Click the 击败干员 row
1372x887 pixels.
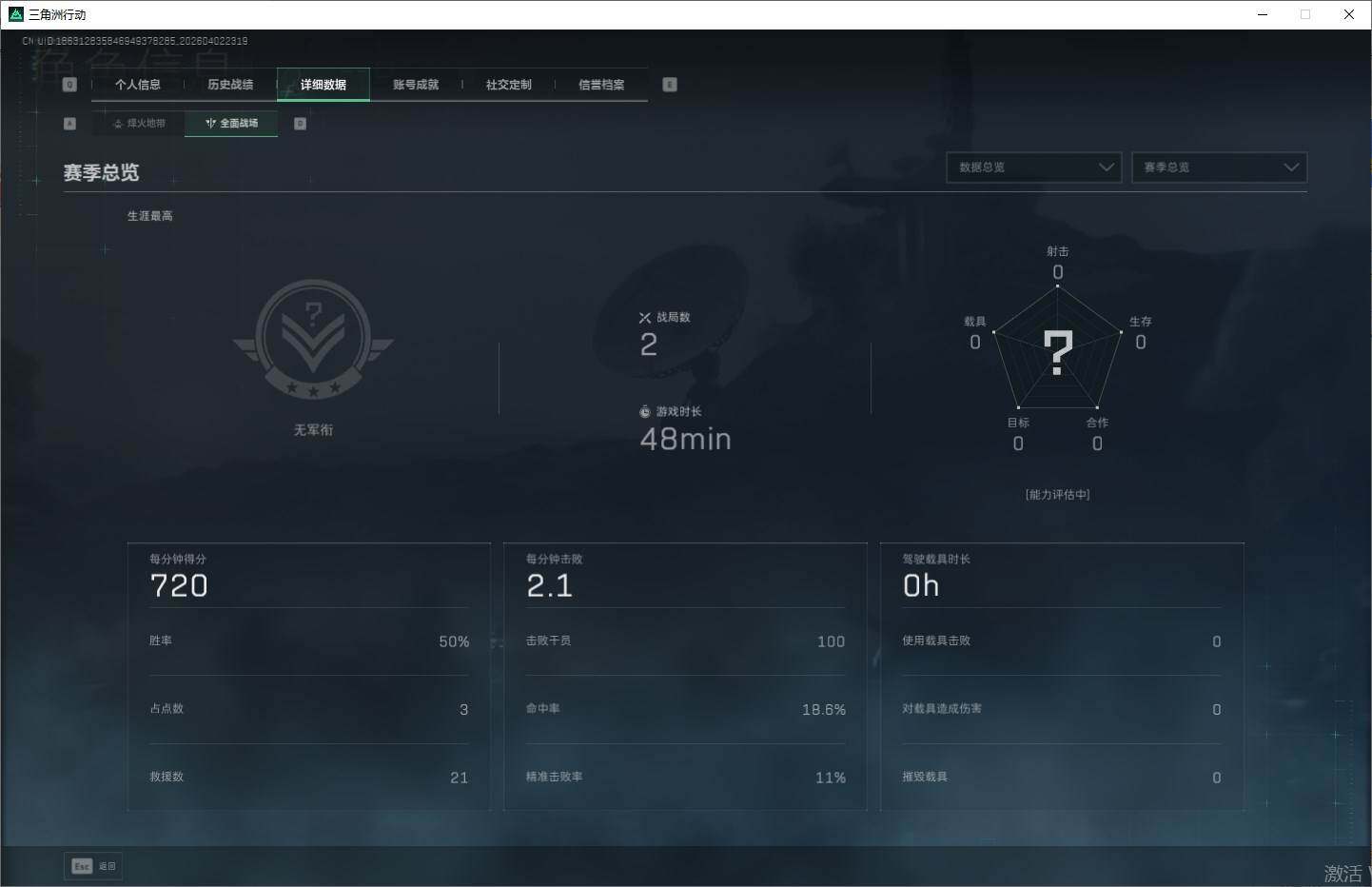685,641
